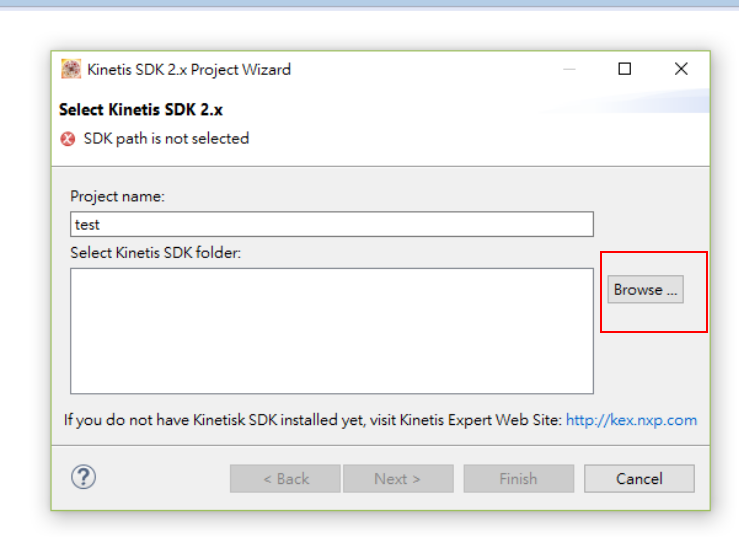Click the 'Select Kinetis SDK 2.x' heading
The height and width of the screenshot is (537, 739).
(138, 110)
